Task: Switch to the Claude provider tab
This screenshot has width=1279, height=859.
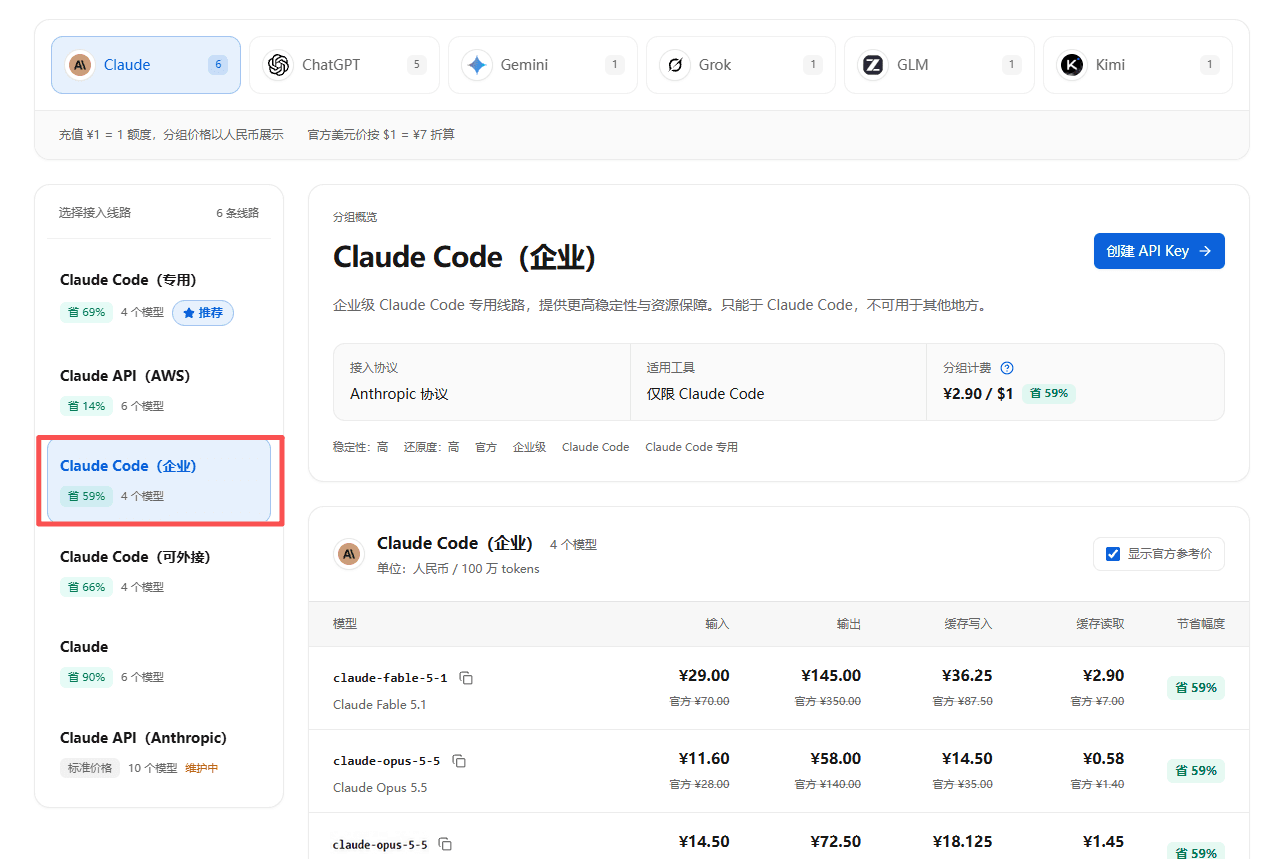Action: (146, 65)
